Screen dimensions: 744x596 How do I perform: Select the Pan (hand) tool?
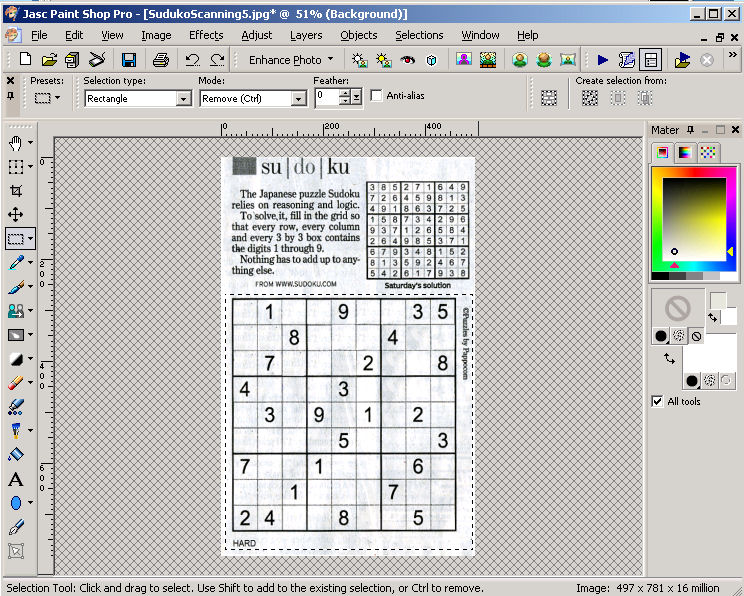coord(15,143)
